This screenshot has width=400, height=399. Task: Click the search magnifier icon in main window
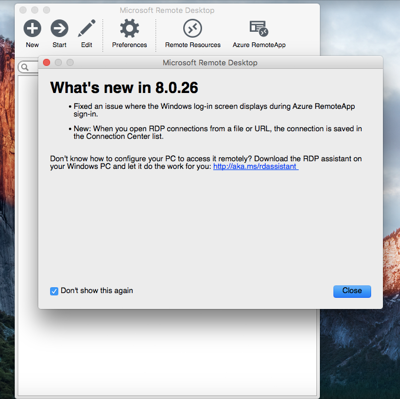click(x=25, y=67)
